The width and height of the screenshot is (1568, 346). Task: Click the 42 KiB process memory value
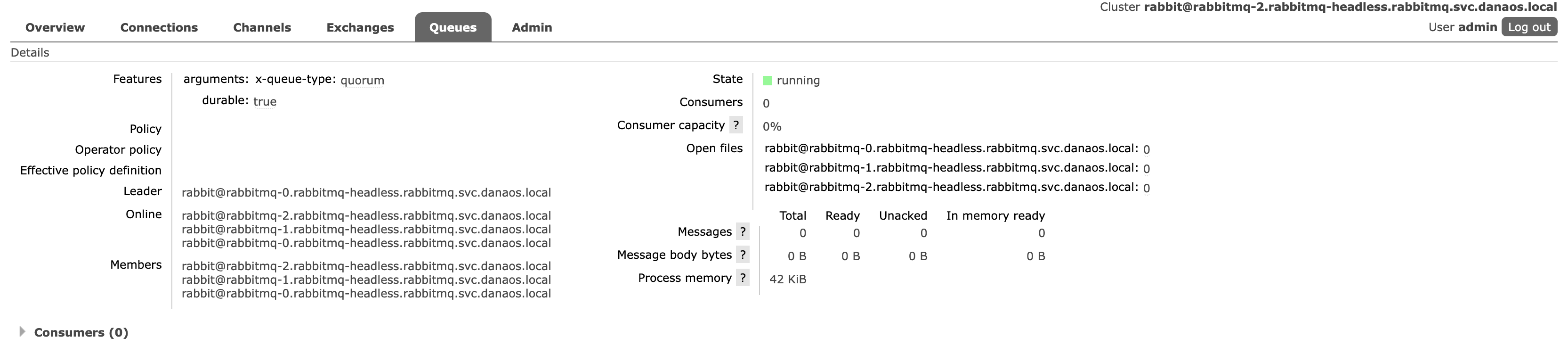pyautogui.click(x=788, y=279)
